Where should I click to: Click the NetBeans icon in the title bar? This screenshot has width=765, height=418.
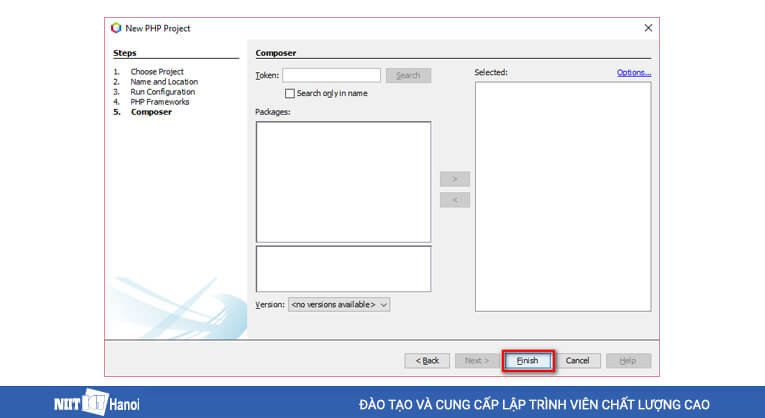pos(116,28)
